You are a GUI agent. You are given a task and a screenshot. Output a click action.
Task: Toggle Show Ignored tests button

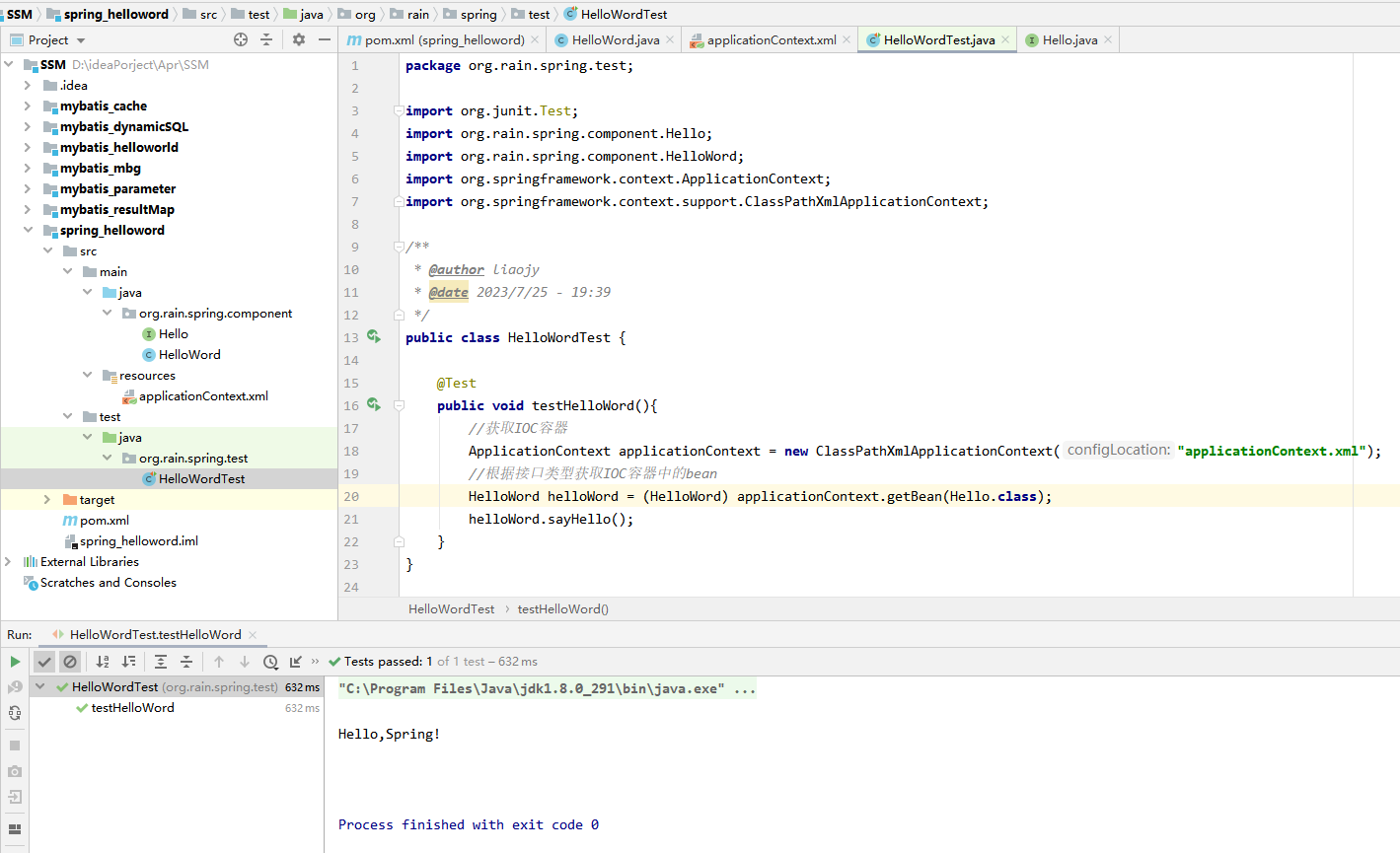pyautogui.click(x=70, y=662)
